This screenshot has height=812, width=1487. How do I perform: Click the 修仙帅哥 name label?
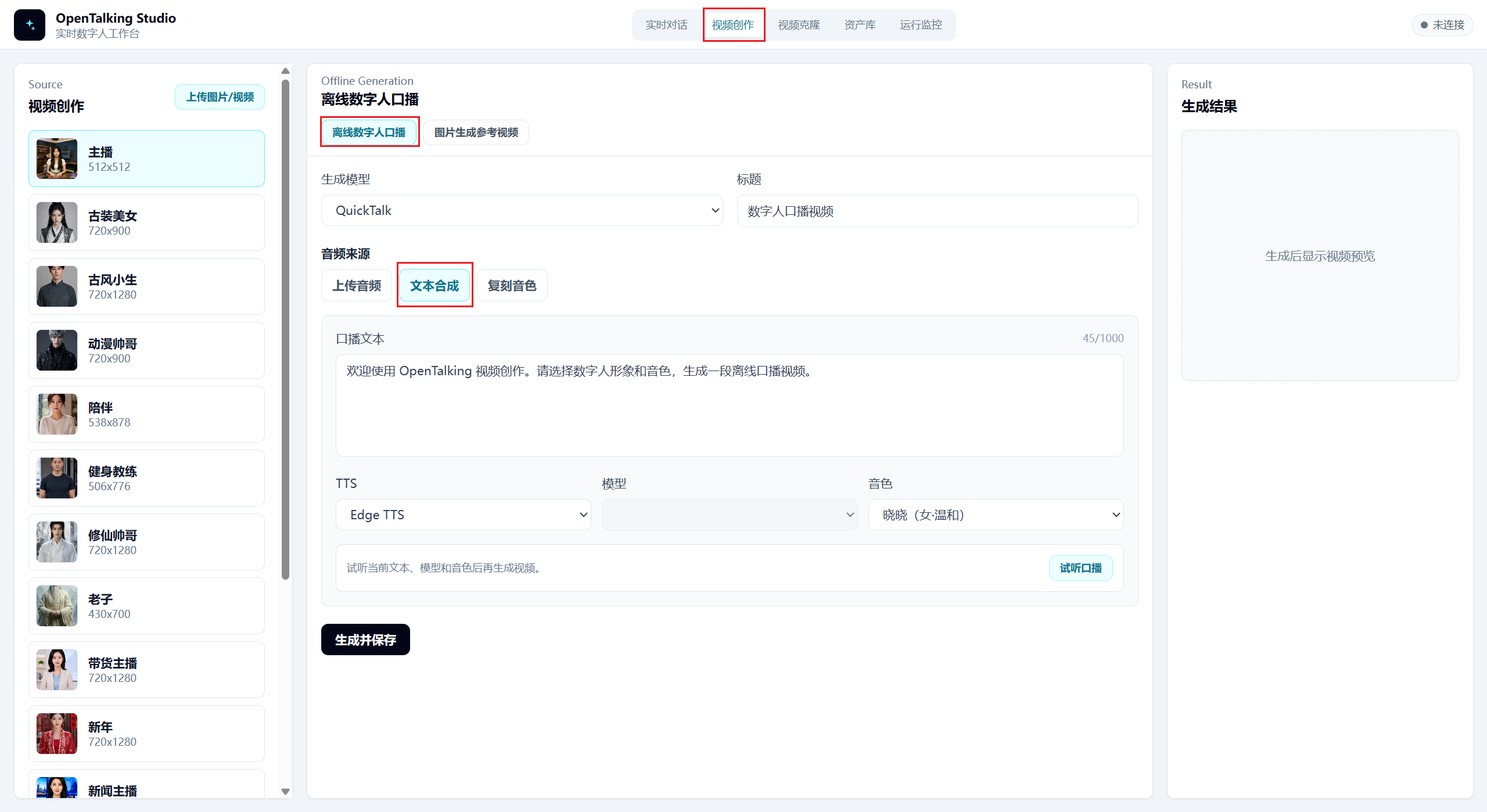pyautogui.click(x=113, y=536)
